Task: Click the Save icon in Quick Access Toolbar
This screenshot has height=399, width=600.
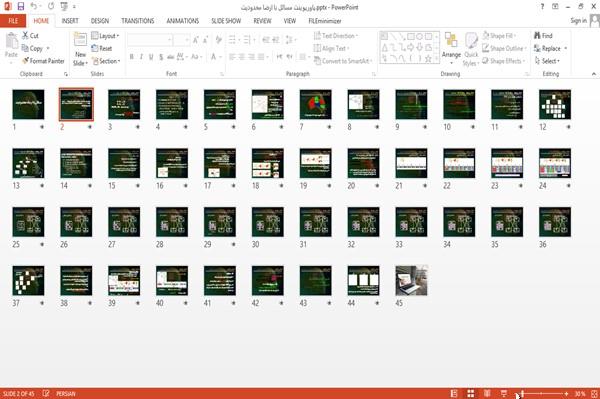Action: (21, 7)
